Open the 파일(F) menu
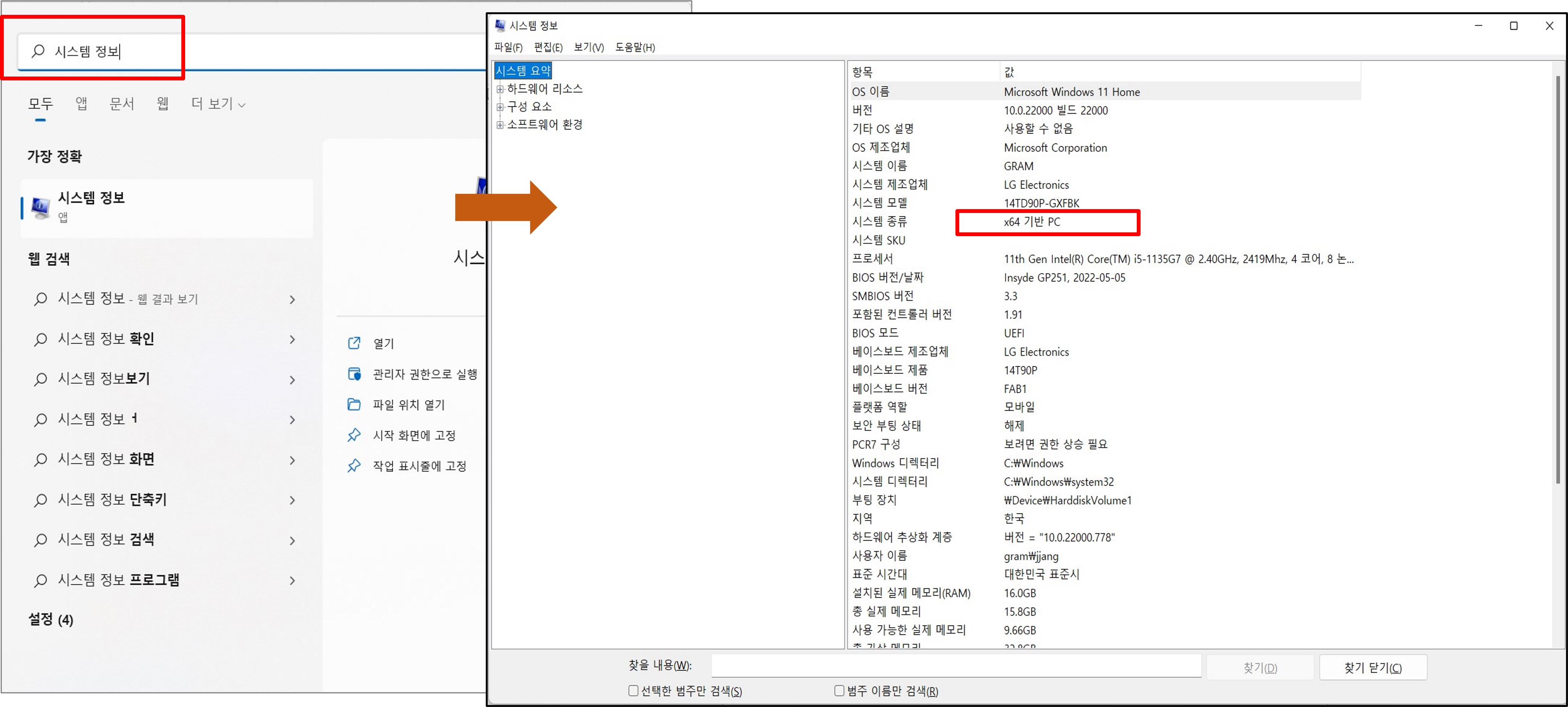The image size is (1568, 707). [x=509, y=47]
